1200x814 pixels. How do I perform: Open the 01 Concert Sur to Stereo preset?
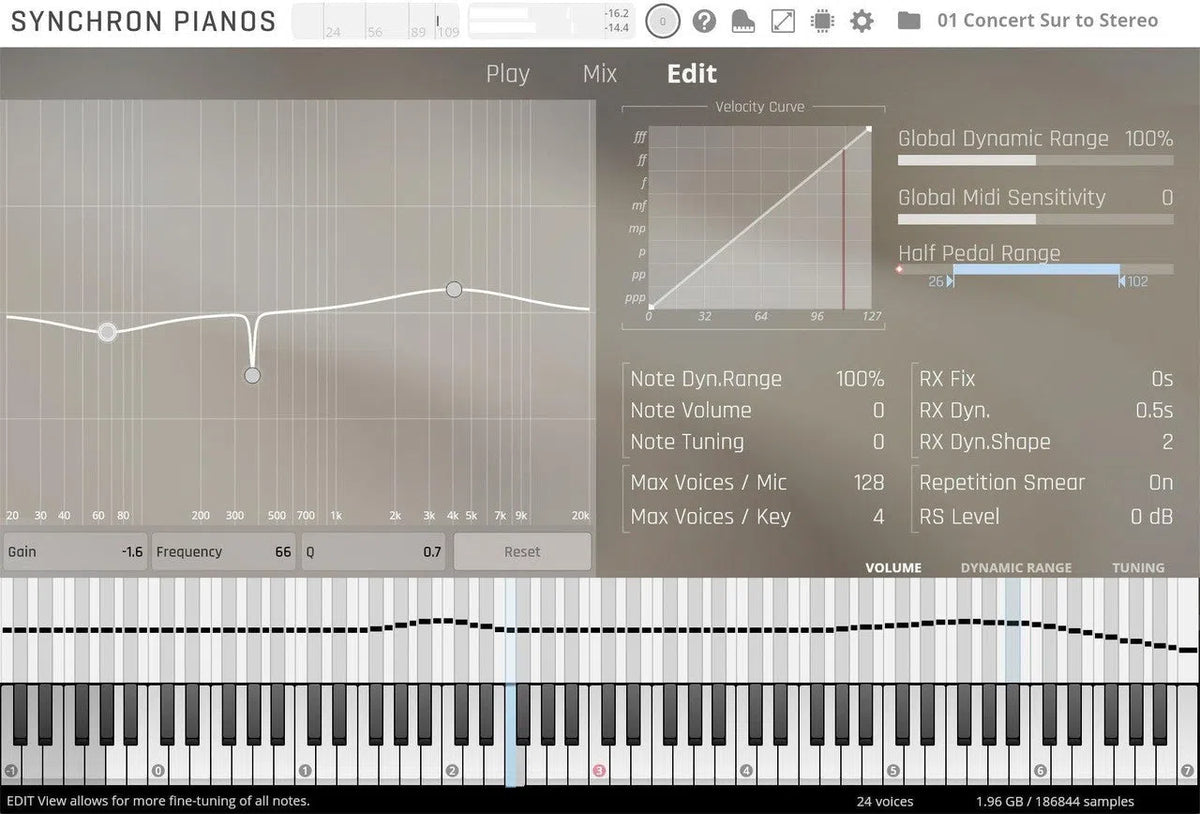[x=1047, y=21]
